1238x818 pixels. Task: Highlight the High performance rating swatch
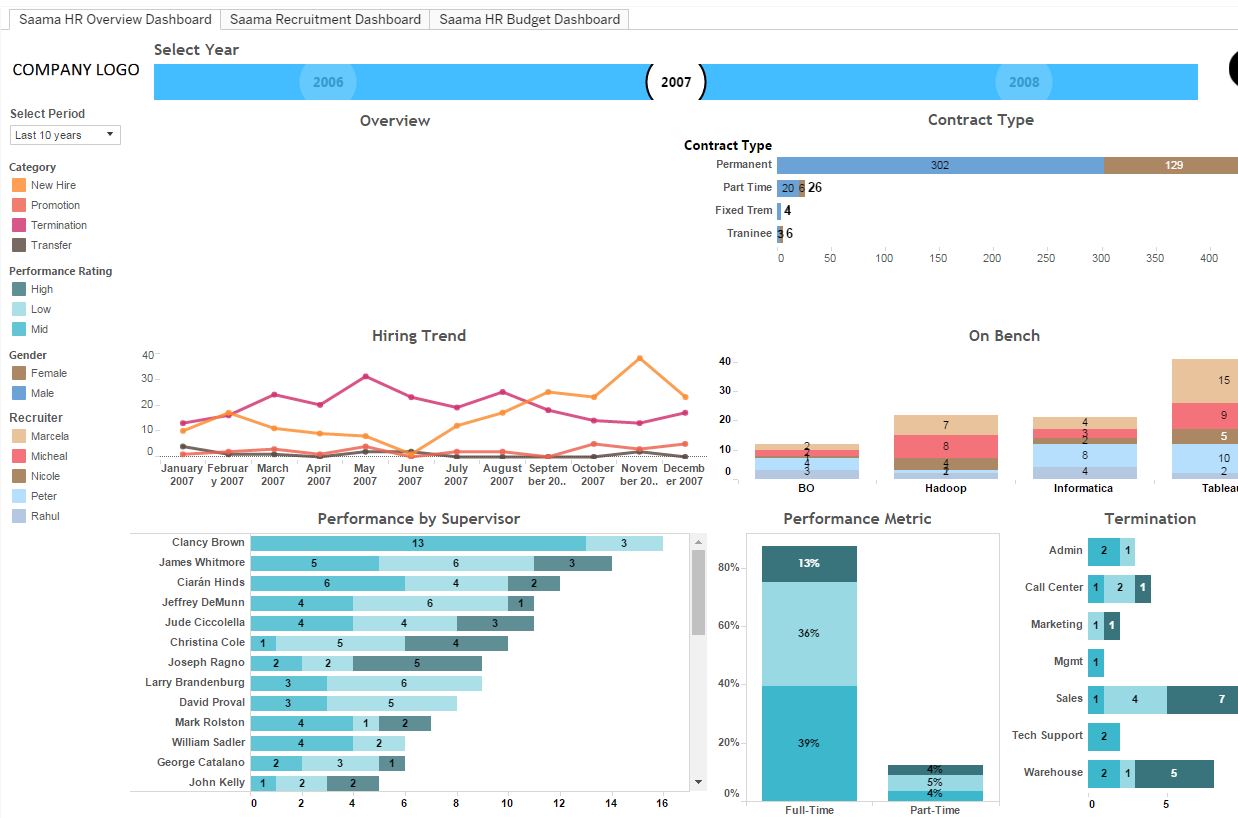pos(19,289)
